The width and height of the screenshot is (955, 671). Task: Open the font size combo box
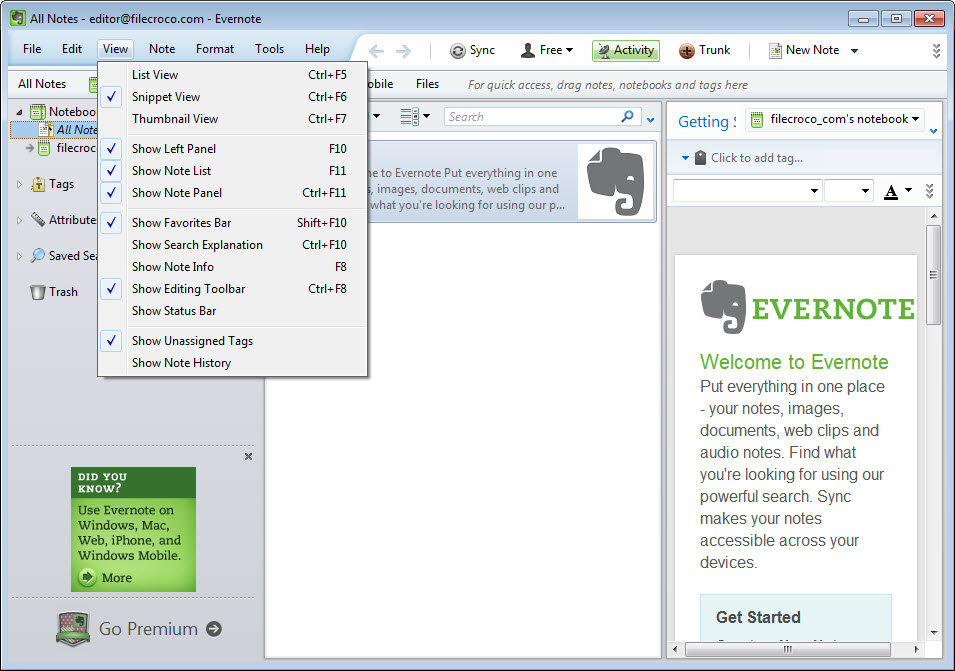(x=848, y=191)
